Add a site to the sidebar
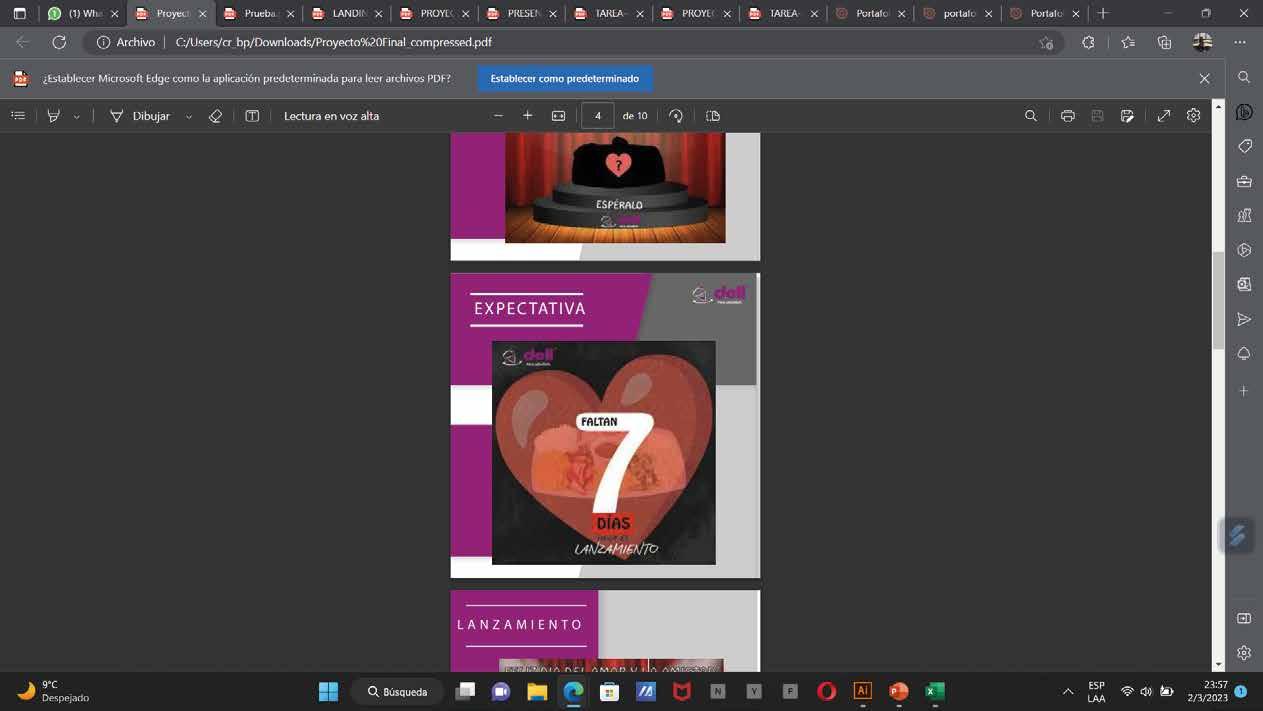 pos(1244,390)
